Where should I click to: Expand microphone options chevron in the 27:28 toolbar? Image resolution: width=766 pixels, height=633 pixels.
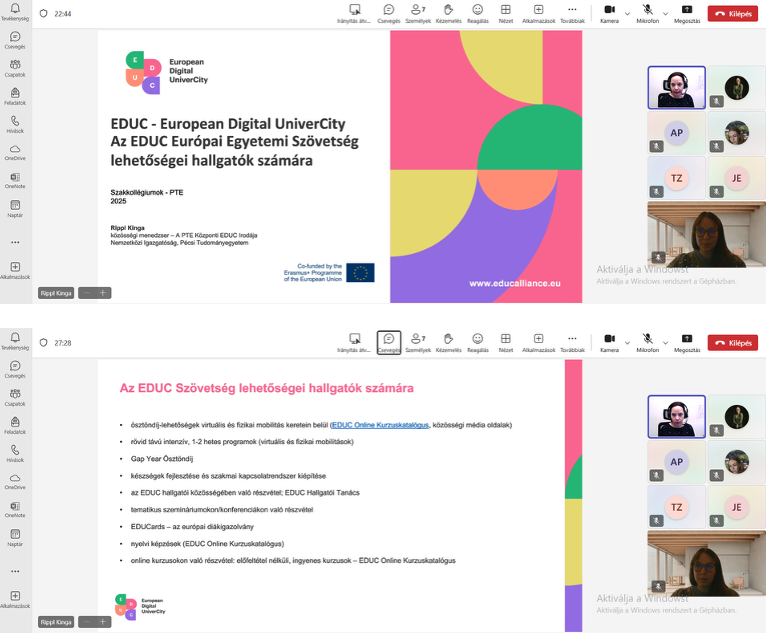[665, 343]
